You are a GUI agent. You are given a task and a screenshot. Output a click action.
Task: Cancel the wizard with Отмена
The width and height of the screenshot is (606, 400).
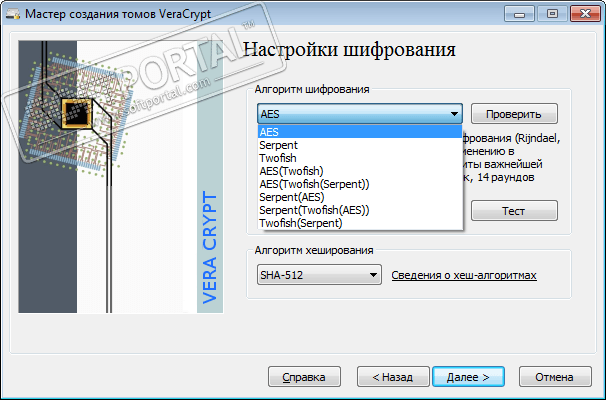tap(555, 377)
